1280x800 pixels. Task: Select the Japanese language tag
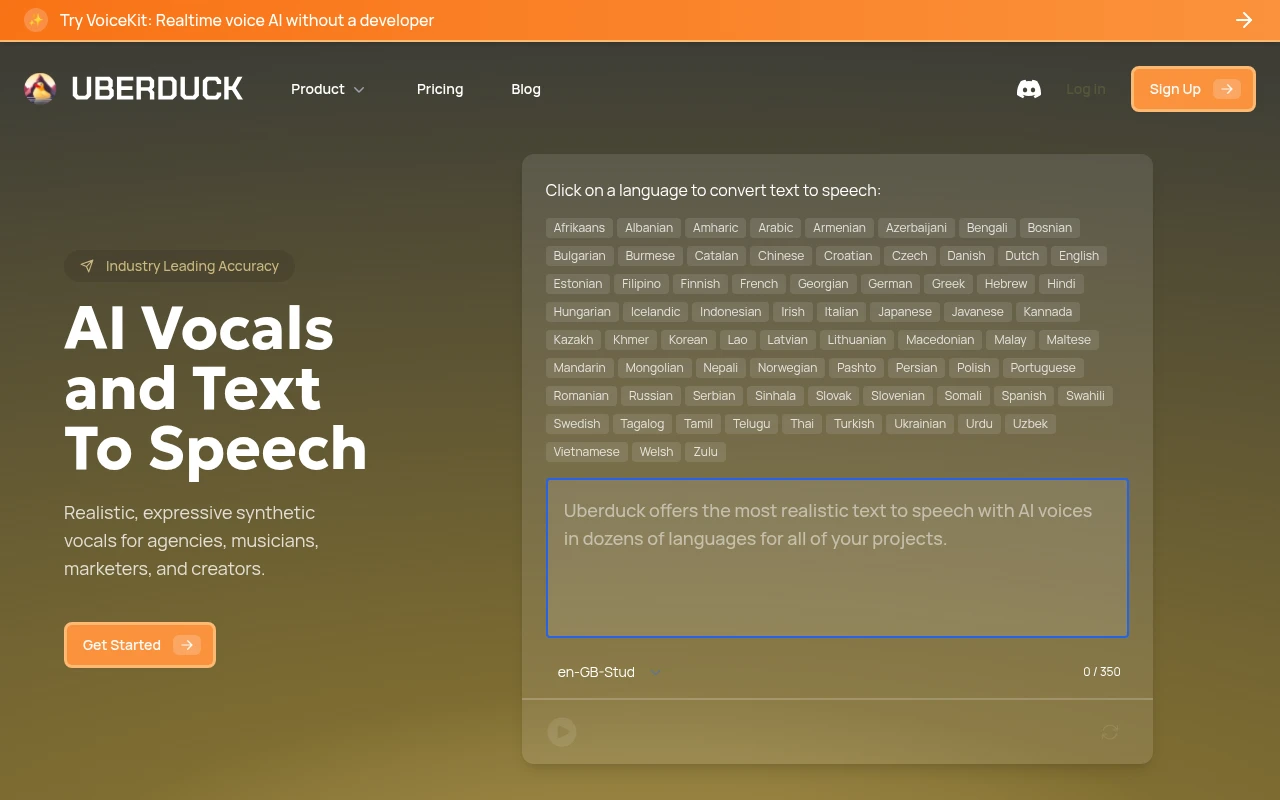(904, 312)
